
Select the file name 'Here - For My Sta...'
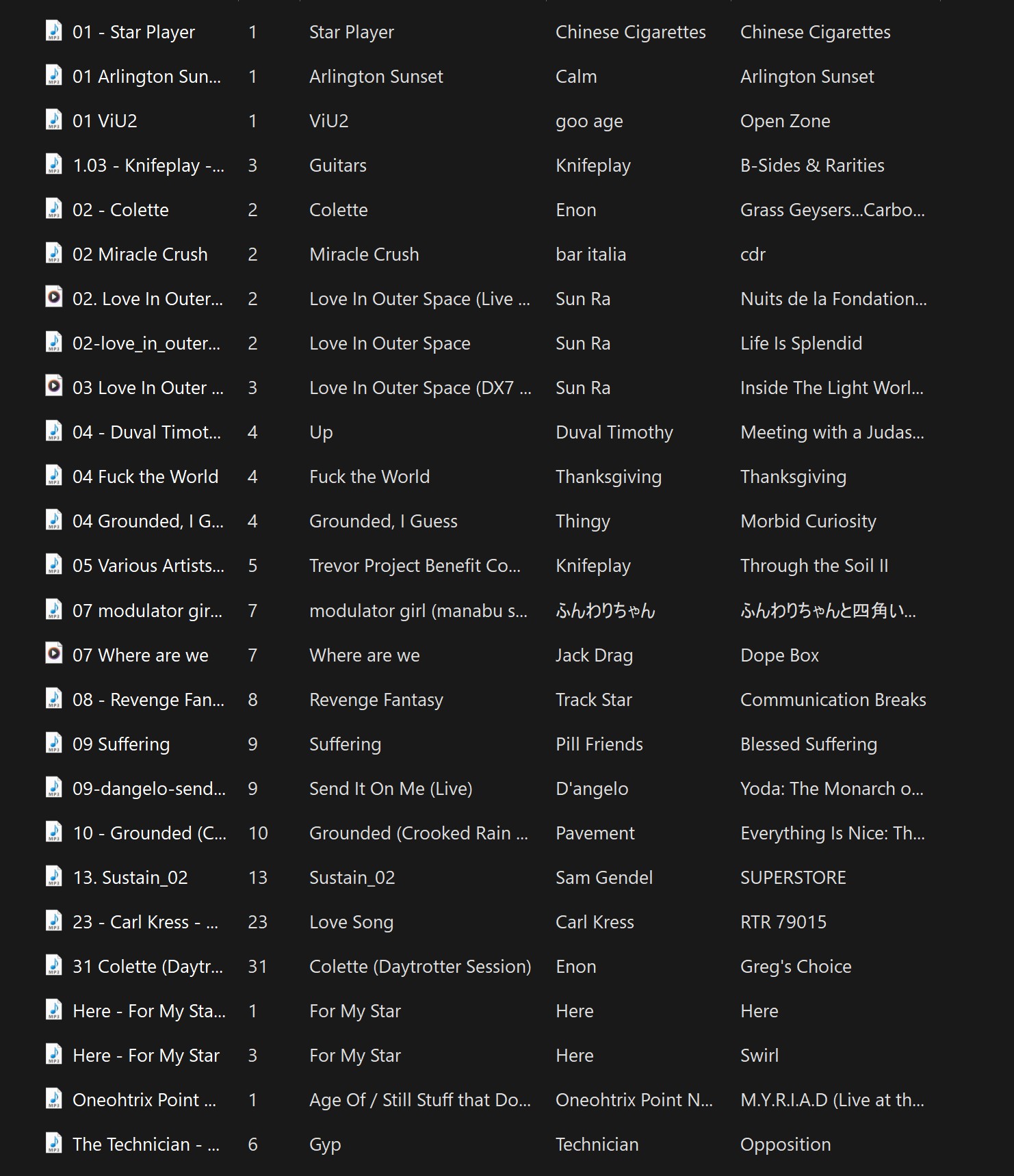149,1011
